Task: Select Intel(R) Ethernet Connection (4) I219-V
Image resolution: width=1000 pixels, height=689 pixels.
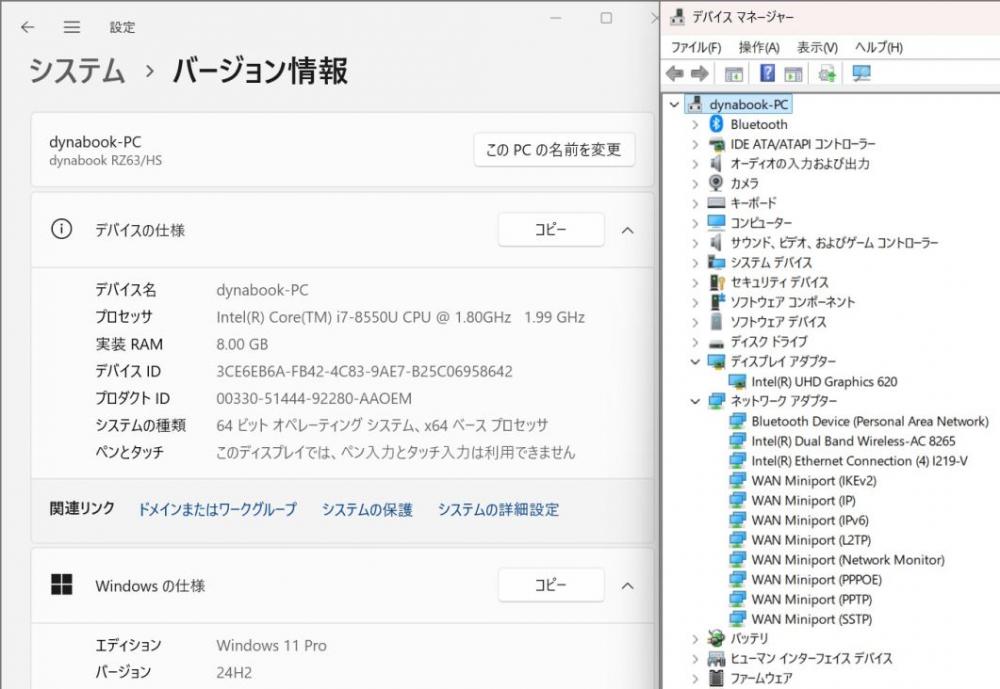Action: click(x=859, y=461)
